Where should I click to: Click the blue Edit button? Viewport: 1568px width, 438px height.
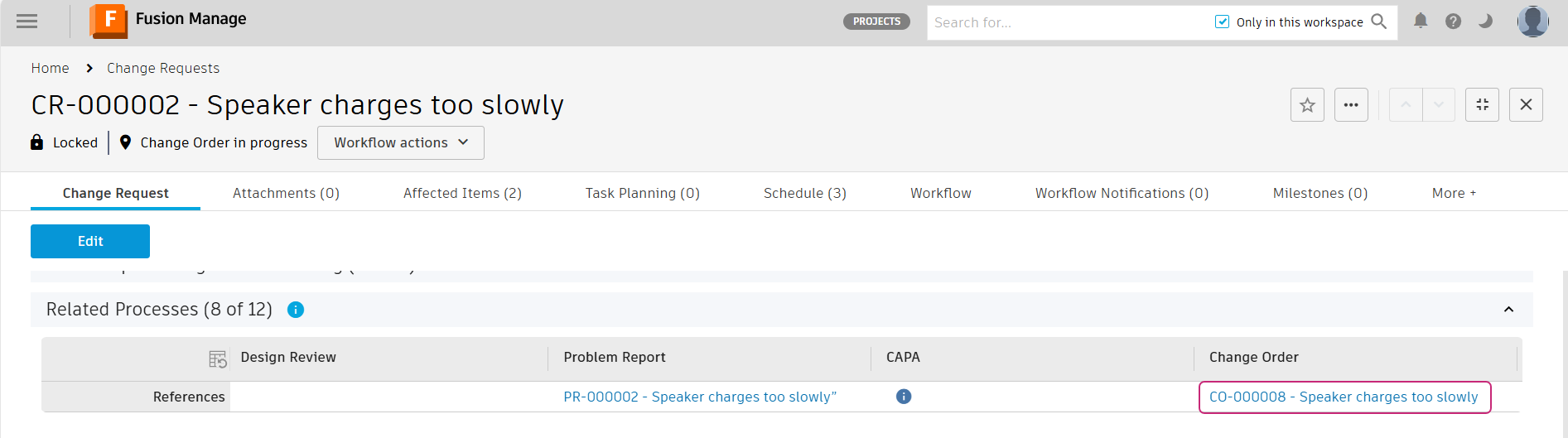point(90,241)
